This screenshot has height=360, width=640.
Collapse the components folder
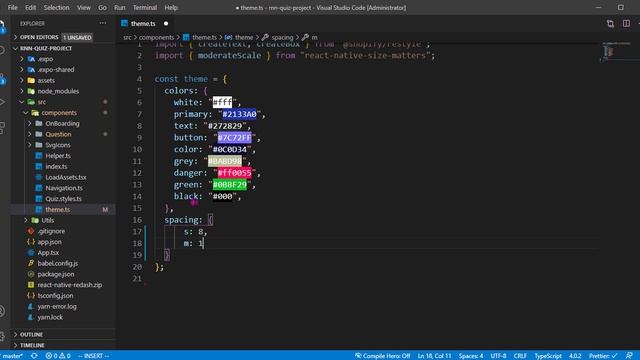pyautogui.click(x=59, y=113)
